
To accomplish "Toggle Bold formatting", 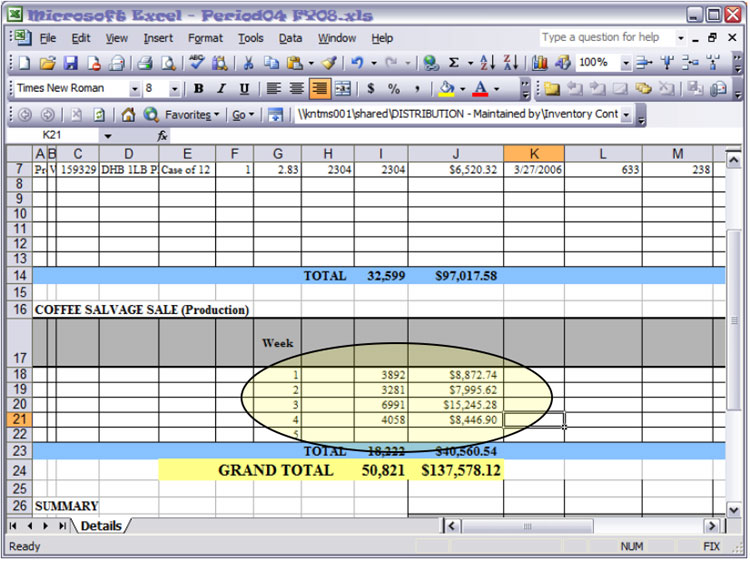I will coord(199,88).
